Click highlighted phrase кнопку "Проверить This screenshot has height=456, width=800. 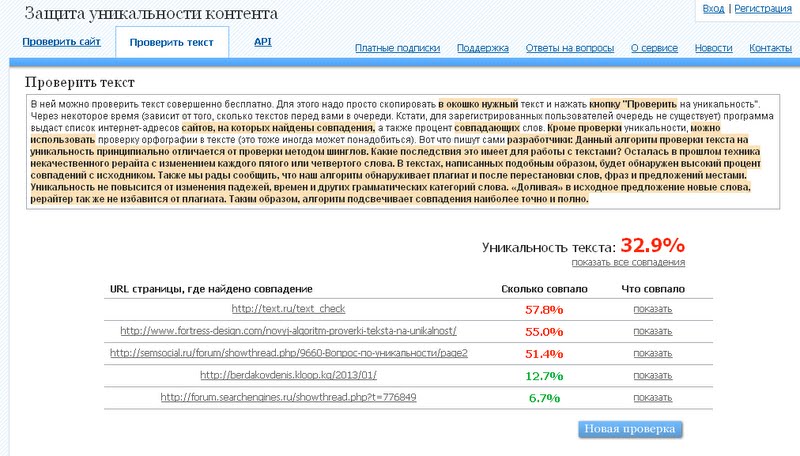coord(633,104)
